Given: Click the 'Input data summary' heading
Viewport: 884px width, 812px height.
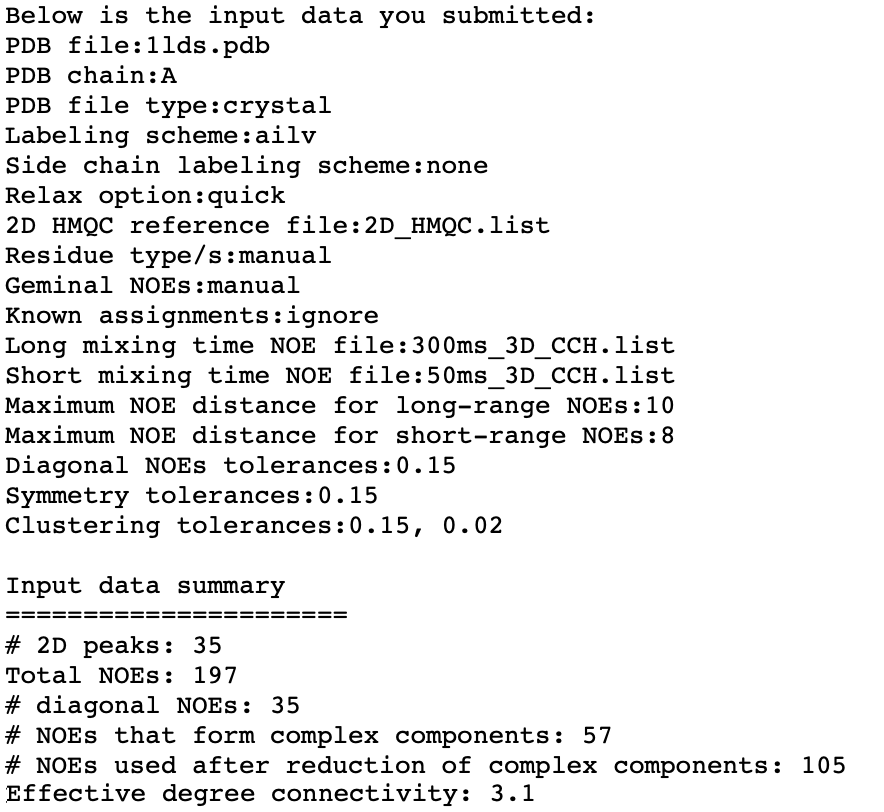Looking at the screenshot, I should [145, 586].
